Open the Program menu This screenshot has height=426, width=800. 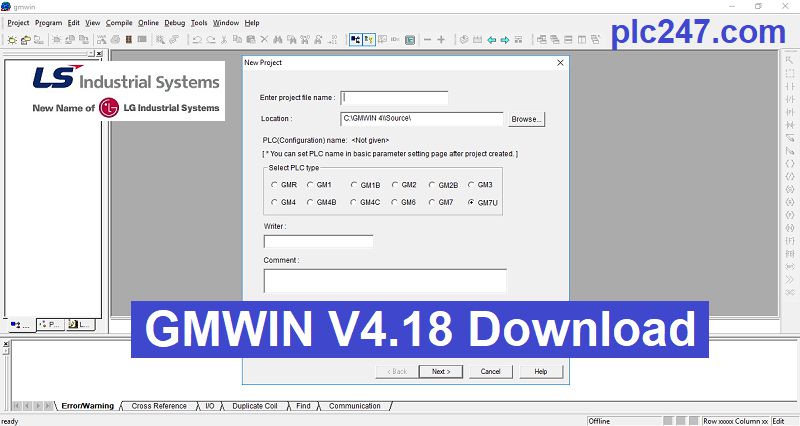point(48,23)
